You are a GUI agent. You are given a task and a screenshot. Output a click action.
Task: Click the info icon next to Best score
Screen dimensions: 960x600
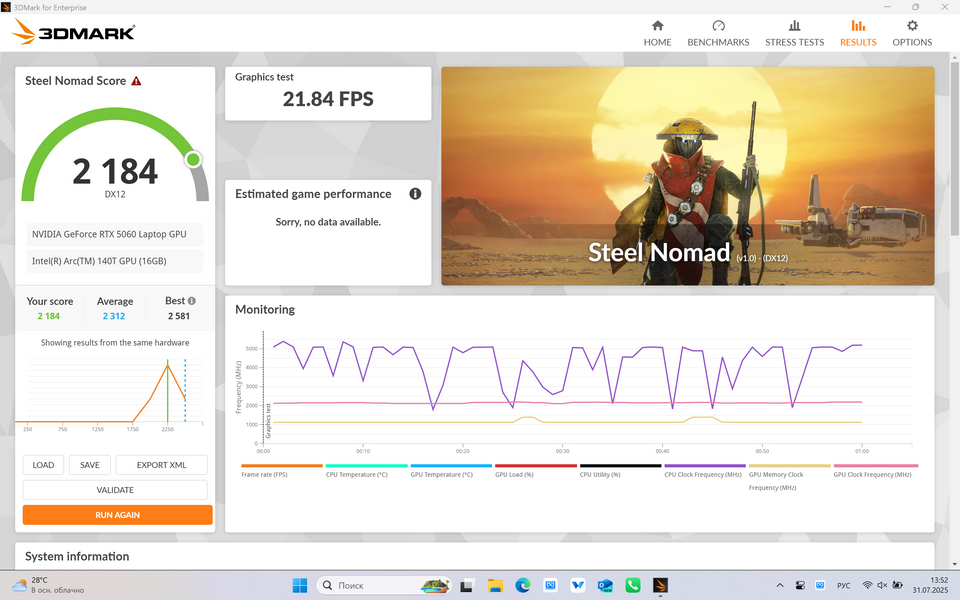click(x=192, y=301)
